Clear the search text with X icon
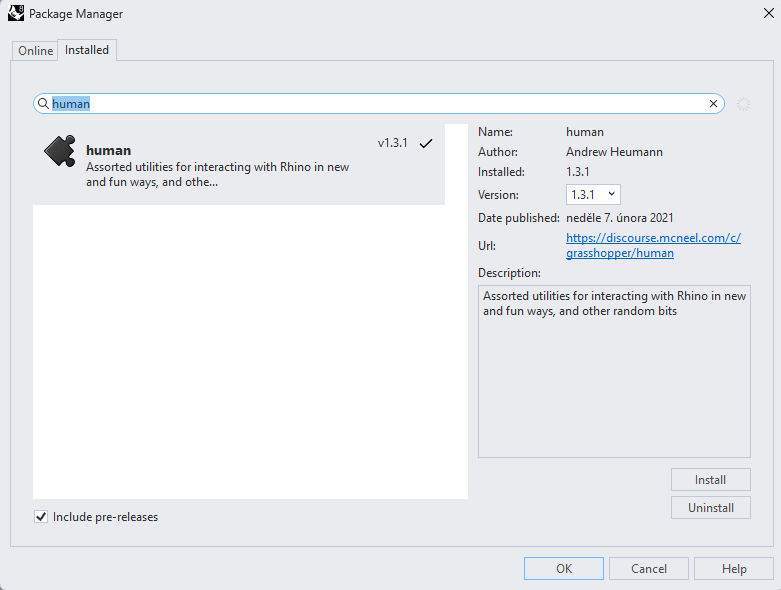This screenshot has height=590, width=781. coord(714,104)
